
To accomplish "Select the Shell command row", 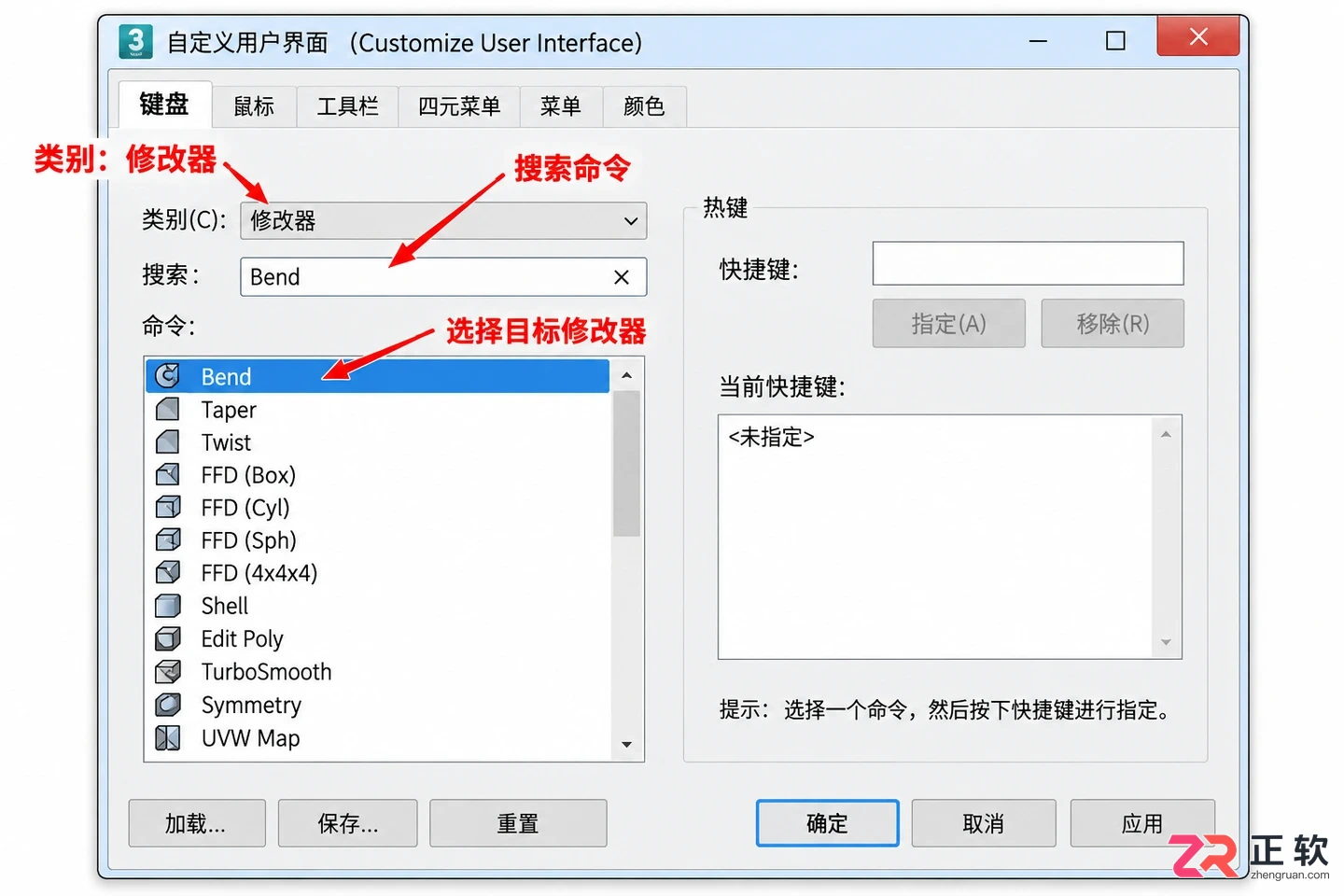I will tap(378, 606).
